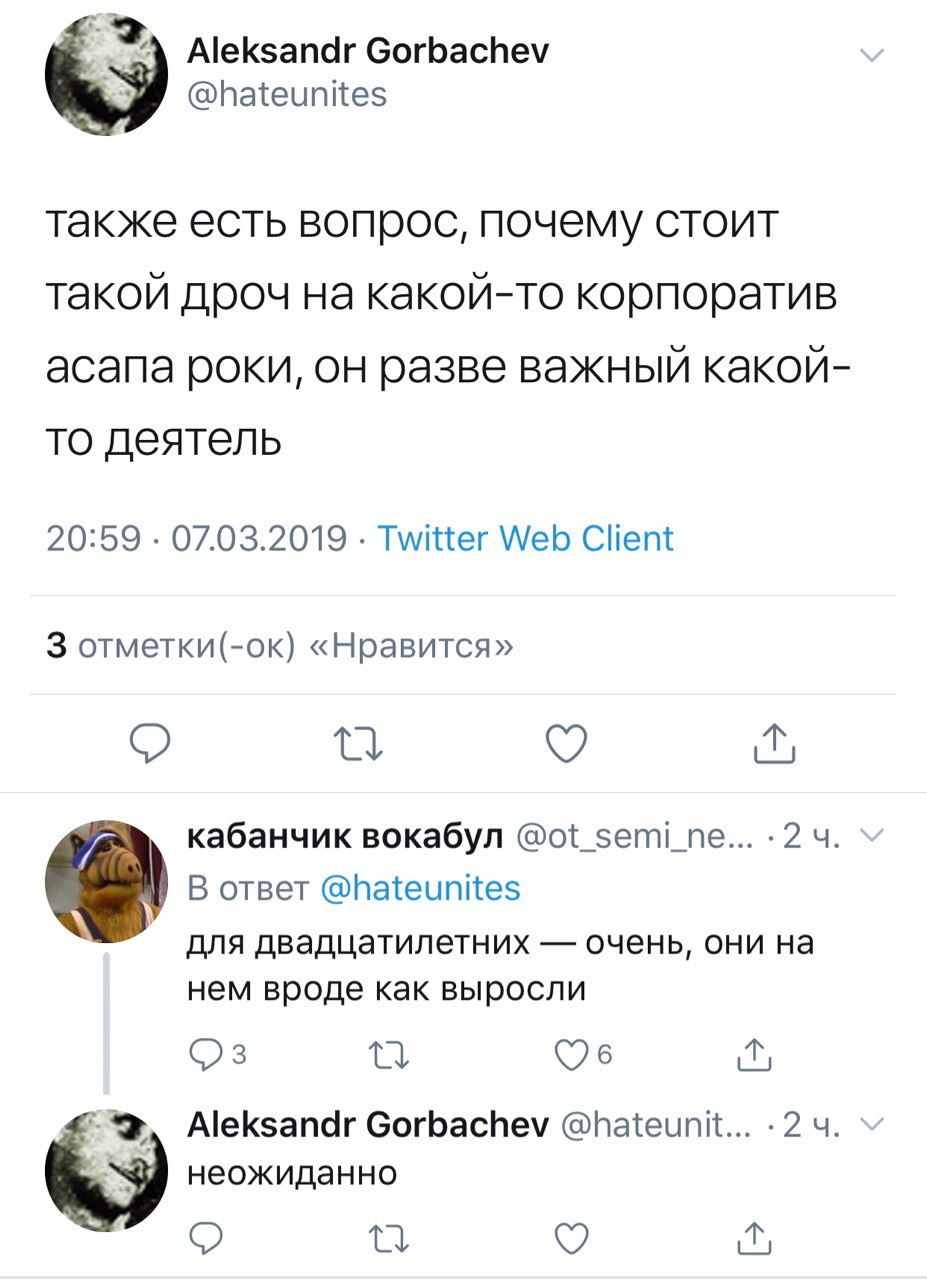Retweet the main tweet
The width and height of the screenshot is (927, 1280).
point(362,744)
